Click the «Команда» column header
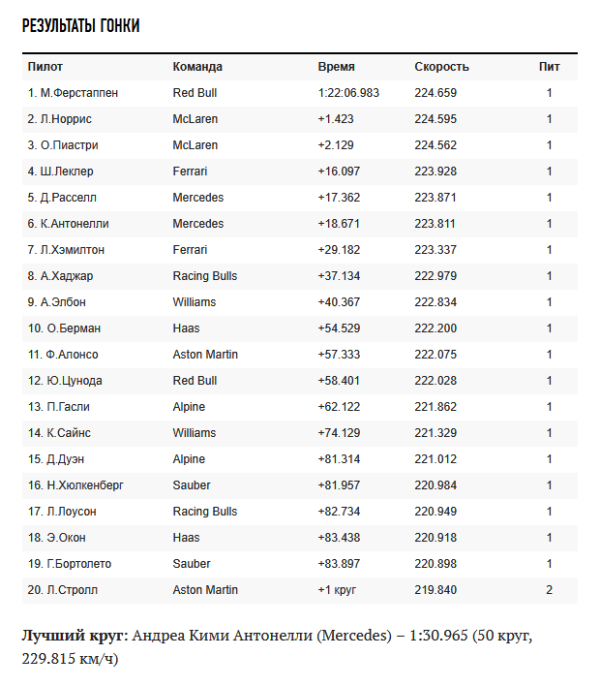Viewport: 600px width, 687px height. [x=197, y=67]
